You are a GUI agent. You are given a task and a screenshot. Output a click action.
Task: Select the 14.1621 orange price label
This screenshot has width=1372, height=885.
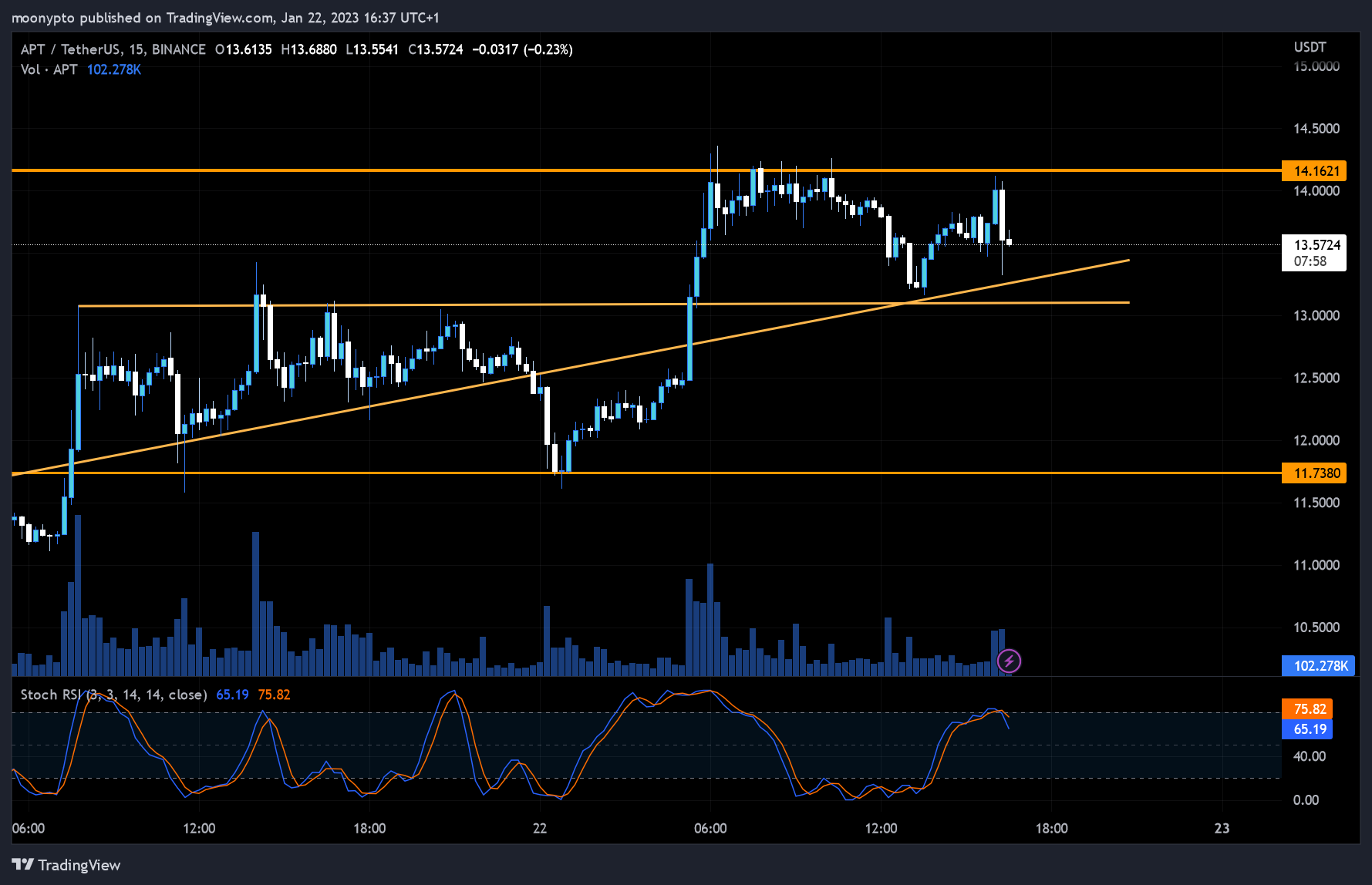[1314, 170]
